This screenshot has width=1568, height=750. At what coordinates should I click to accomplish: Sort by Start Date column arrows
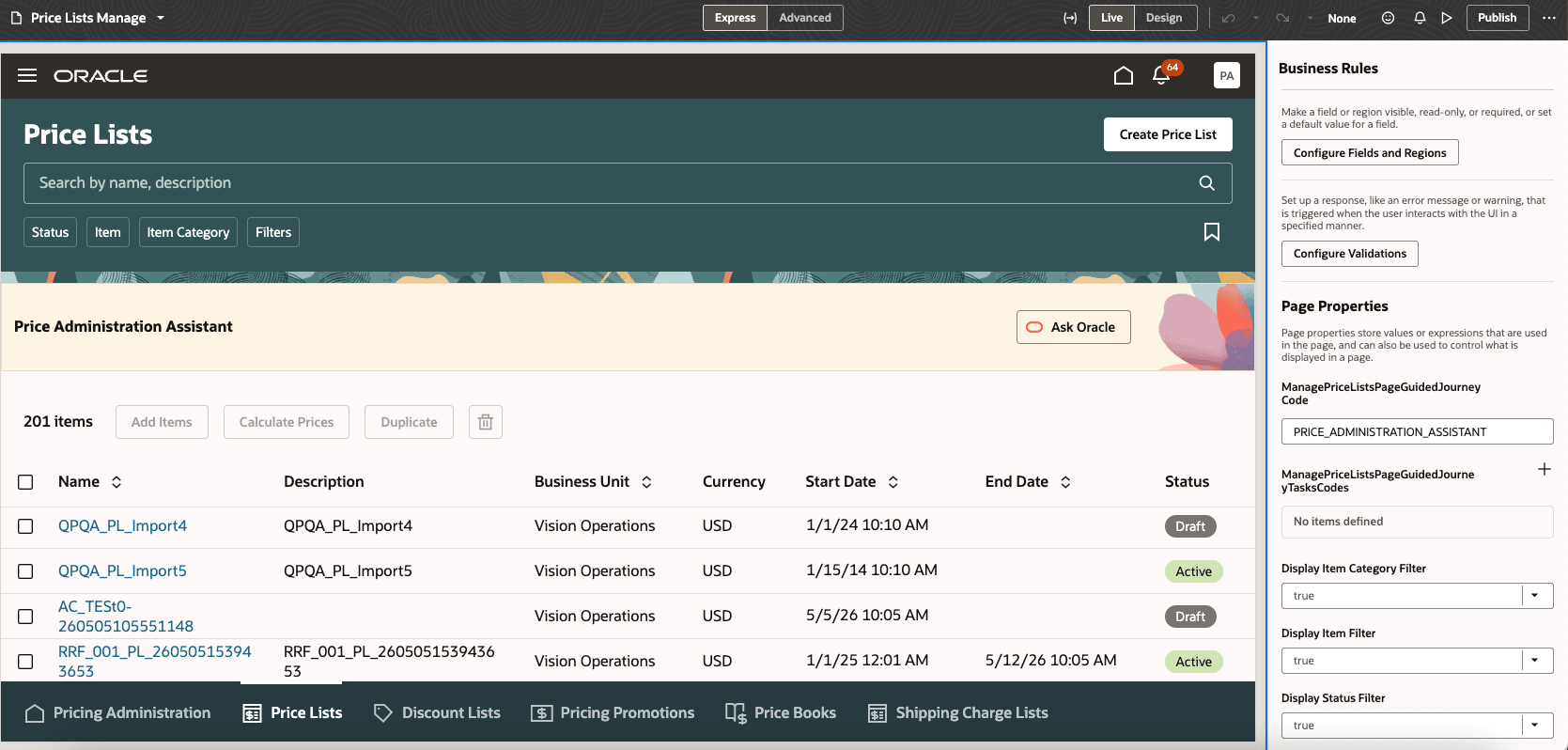(893, 482)
